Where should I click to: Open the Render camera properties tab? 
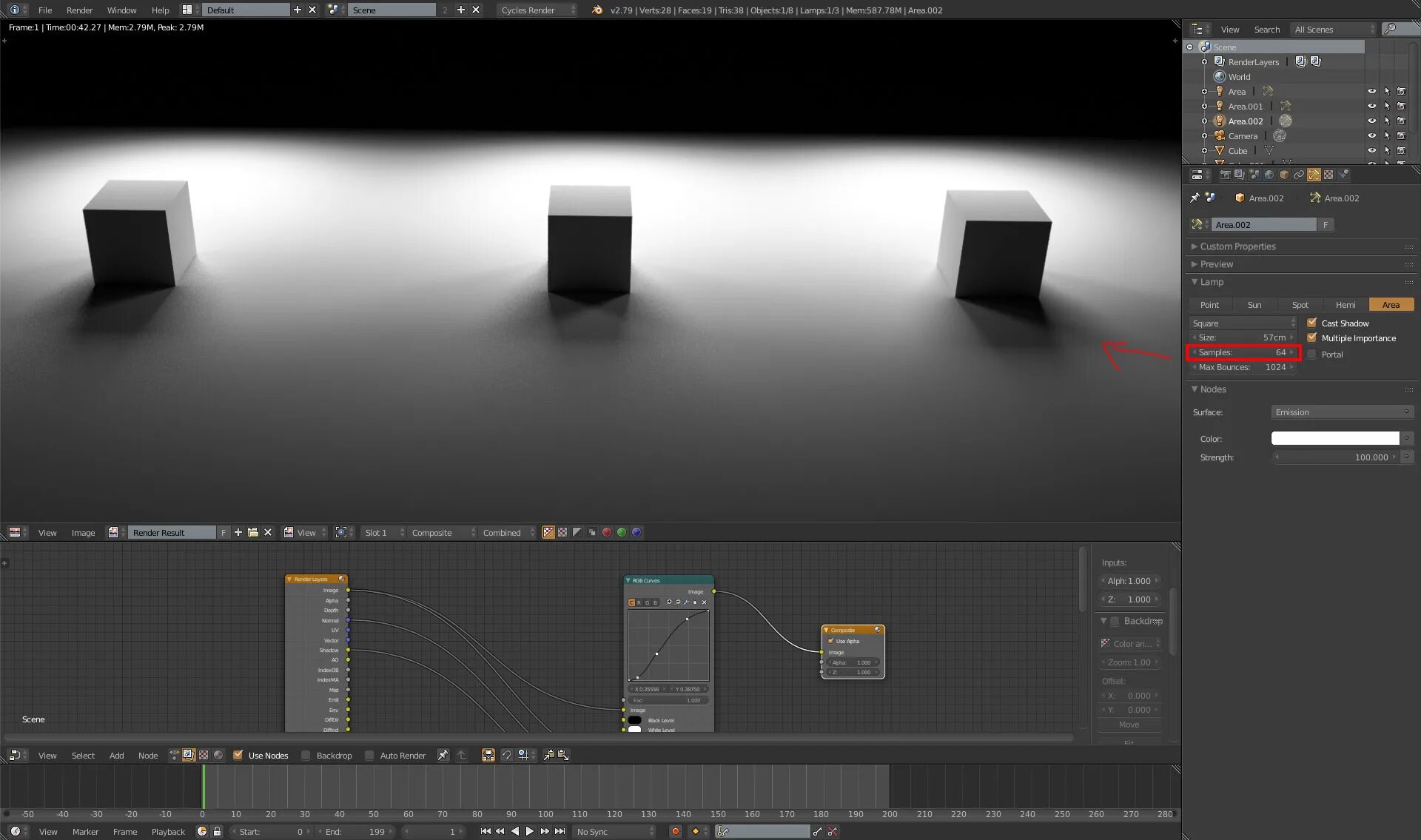pyautogui.click(x=1225, y=175)
